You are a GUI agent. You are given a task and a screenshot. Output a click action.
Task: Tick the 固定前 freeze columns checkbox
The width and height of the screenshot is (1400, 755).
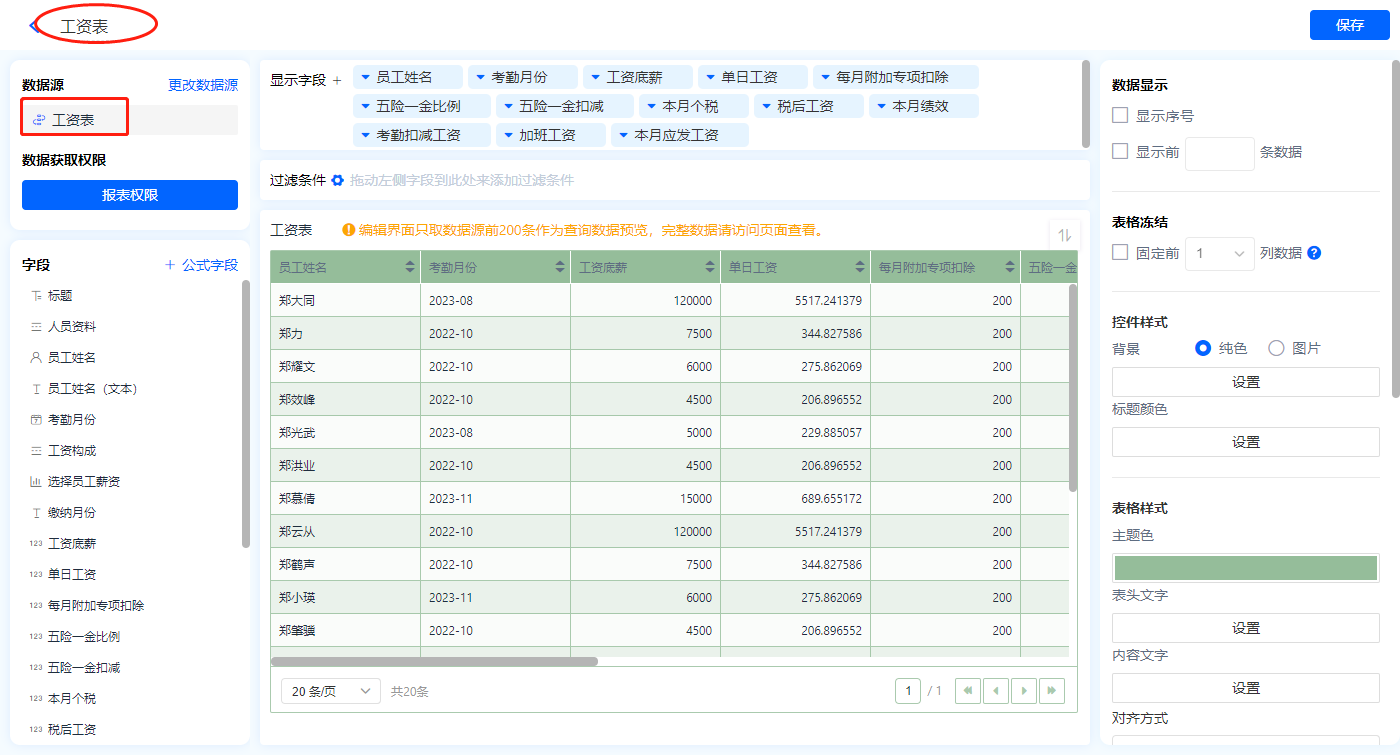1120,253
